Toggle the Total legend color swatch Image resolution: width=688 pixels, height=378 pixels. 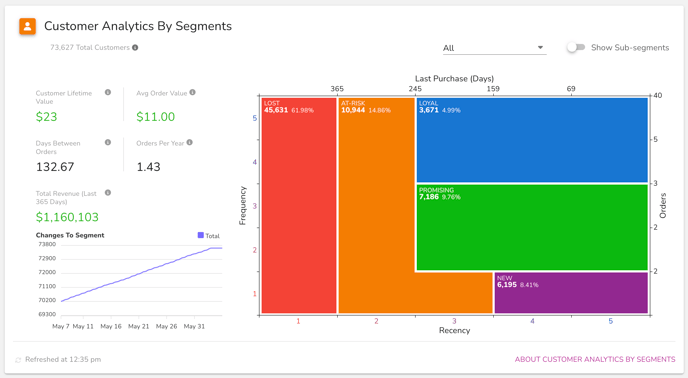[x=201, y=235]
